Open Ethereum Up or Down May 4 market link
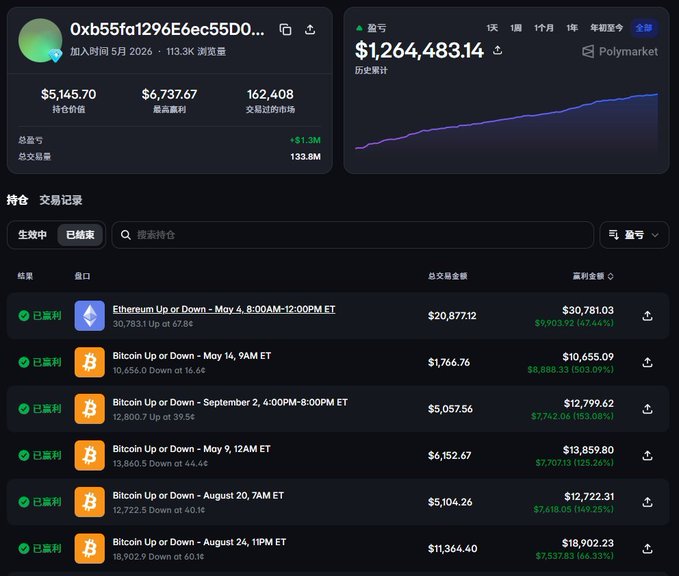Screen dimensions: 679x576 [x=224, y=309]
